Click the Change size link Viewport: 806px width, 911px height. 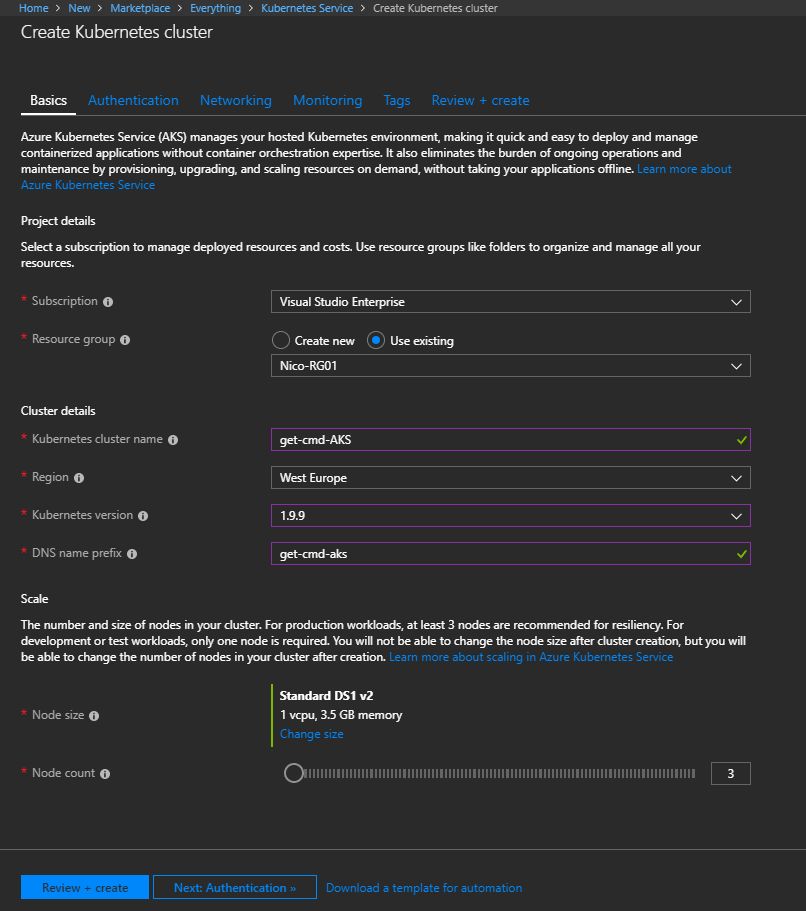click(x=311, y=734)
